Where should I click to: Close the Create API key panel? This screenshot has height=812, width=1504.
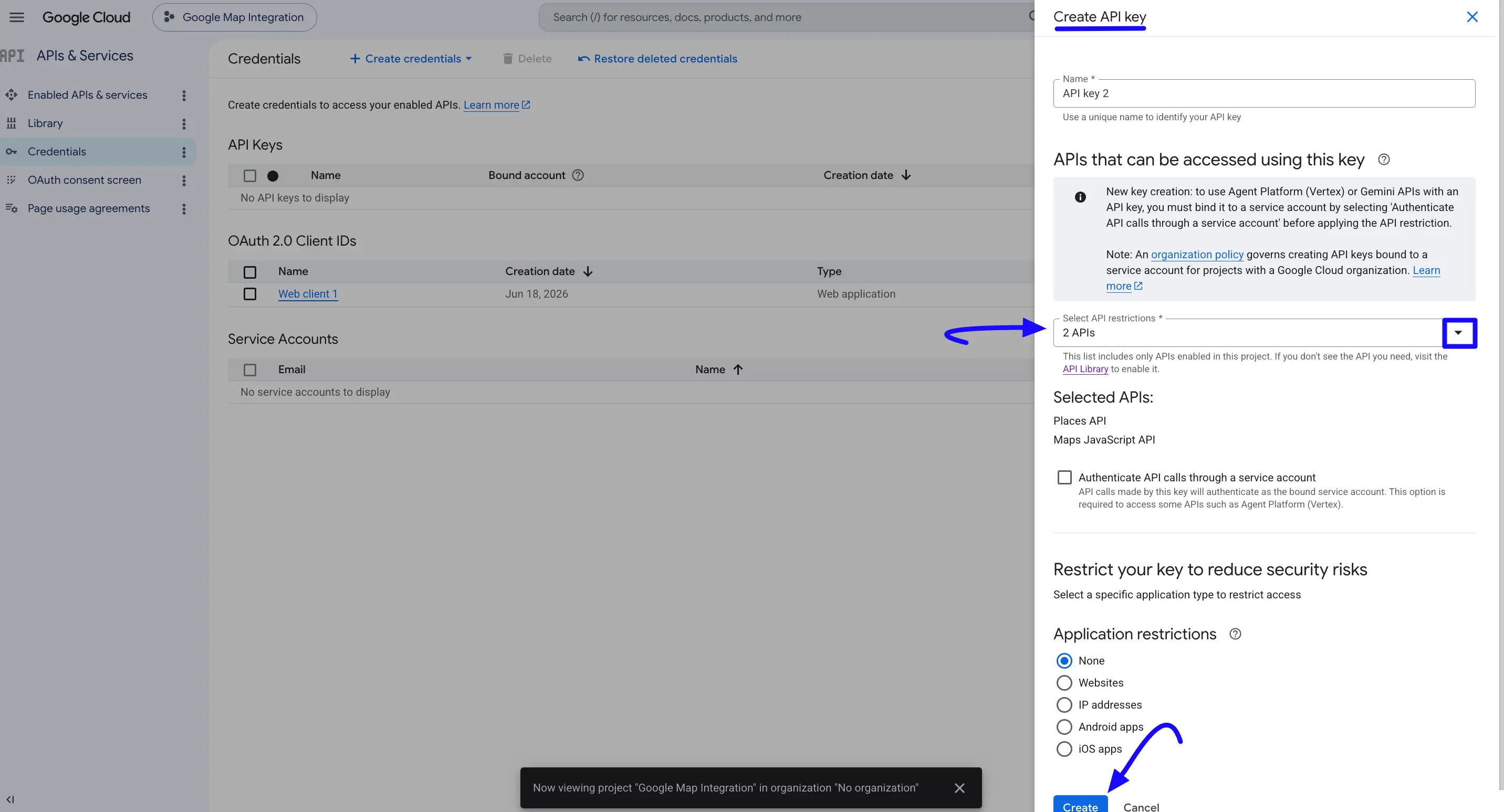pos(1472,17)
